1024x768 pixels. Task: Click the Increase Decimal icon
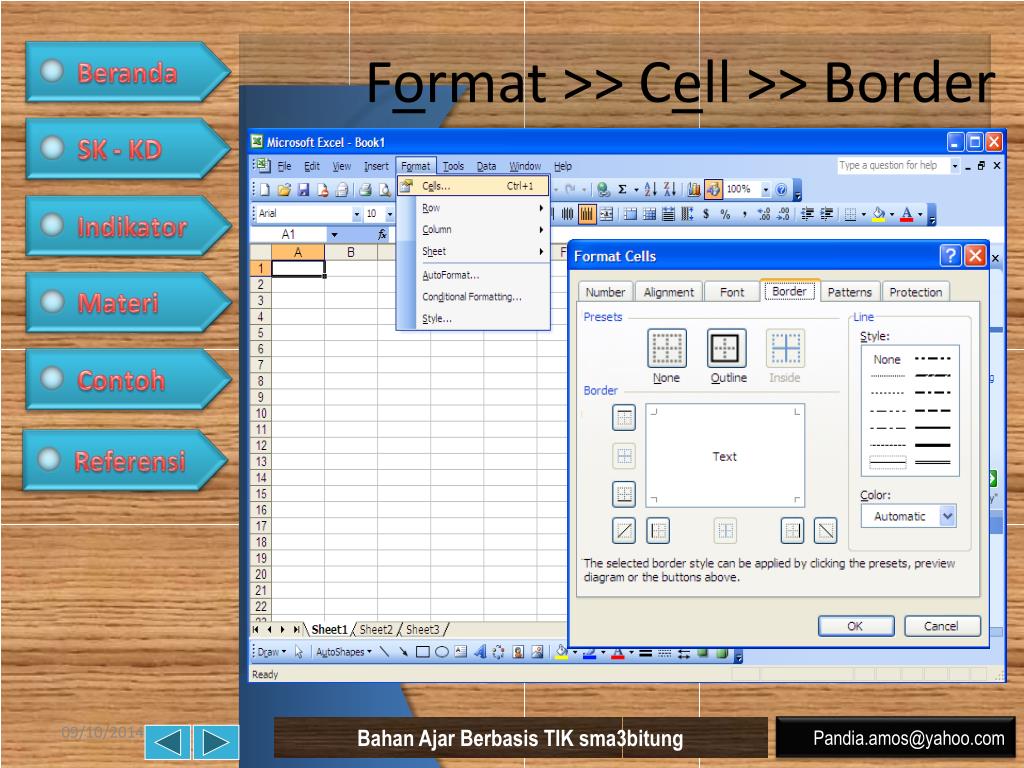pos(764,214)
